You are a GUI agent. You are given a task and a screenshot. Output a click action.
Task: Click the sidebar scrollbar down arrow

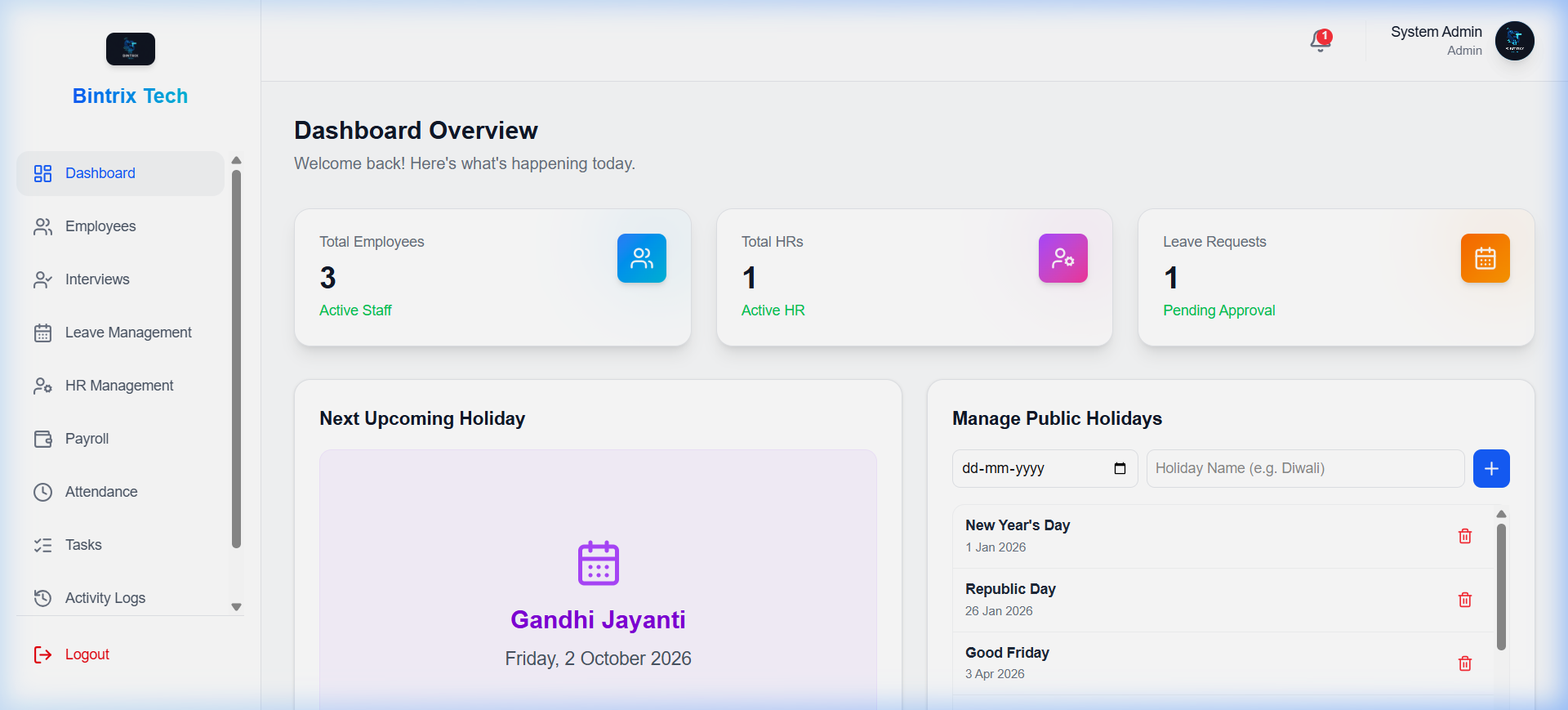(236, 607)
